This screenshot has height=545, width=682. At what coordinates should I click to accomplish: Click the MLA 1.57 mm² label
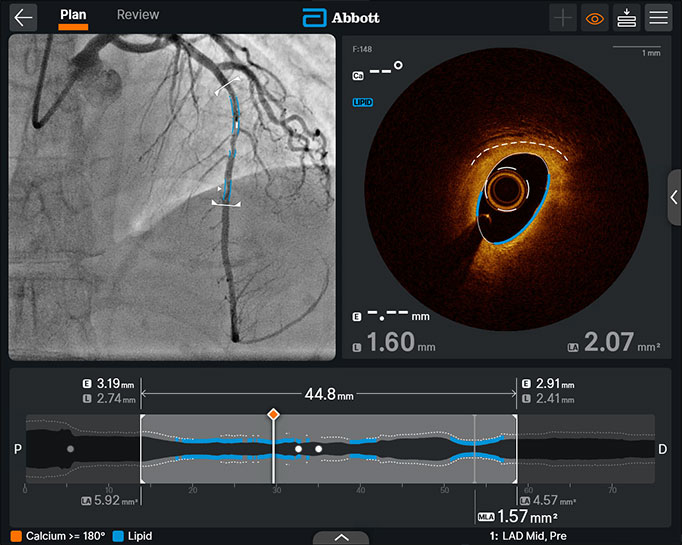518,517
